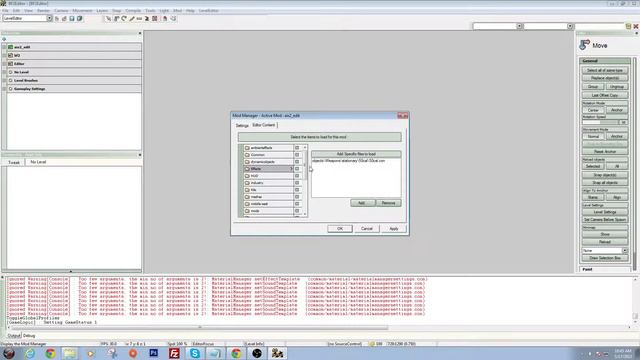Check the mods load checkbox
Screen dimensions: 640x360
click(x=297, y=211)
